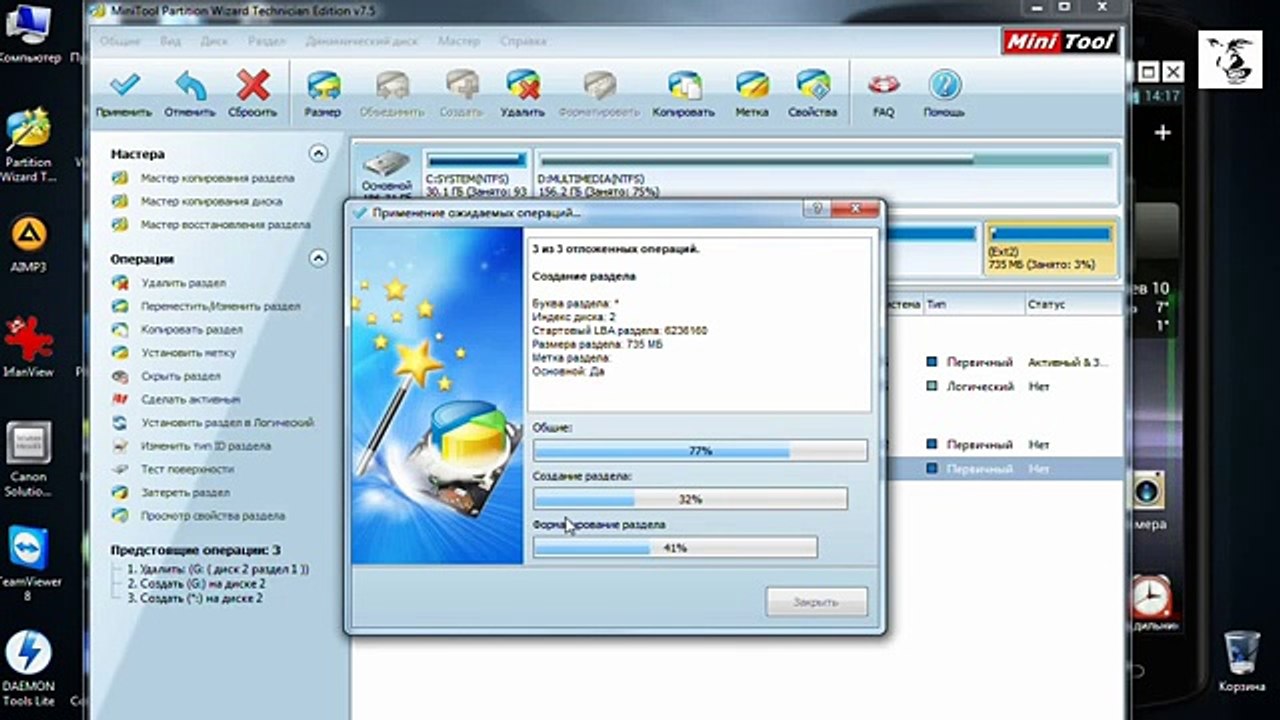Select pending operation 2. Создать (G:) на диске 2

coord(196,583)
